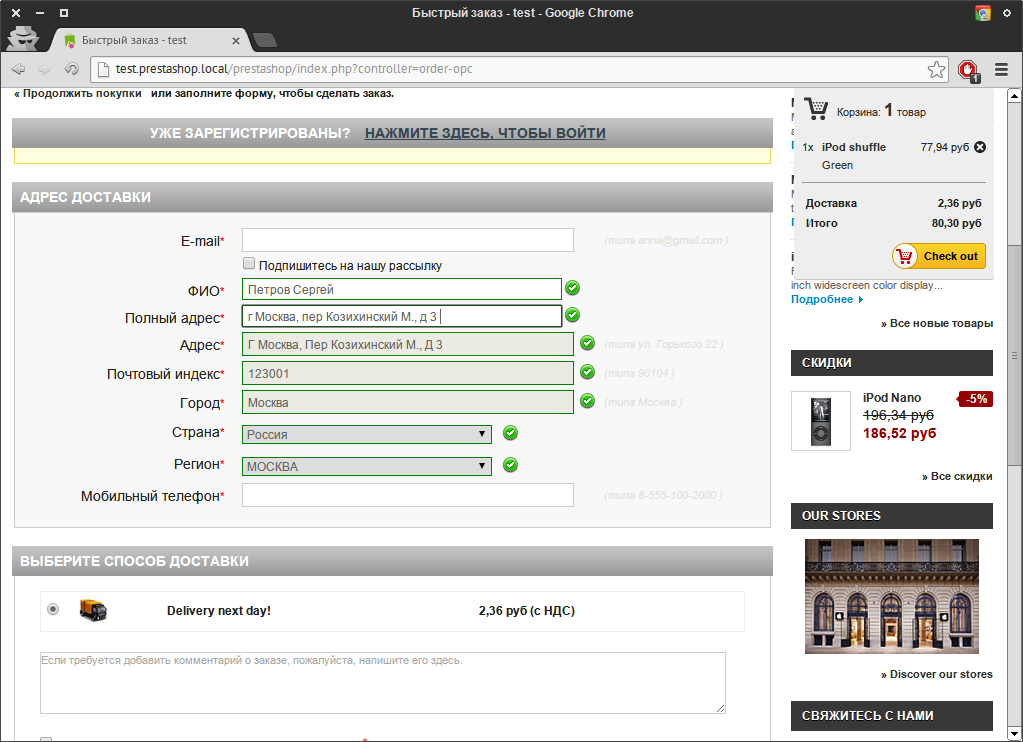The image size is (1023, 742).
Task: Open a new browser tab
Action: click(264, 40)
